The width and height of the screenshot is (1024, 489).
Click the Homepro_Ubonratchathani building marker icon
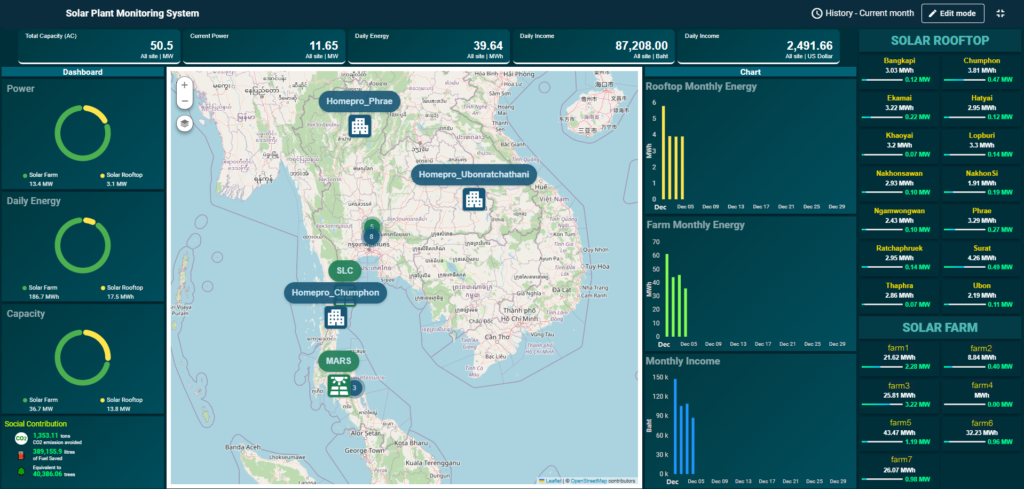[x=474, y=198]
